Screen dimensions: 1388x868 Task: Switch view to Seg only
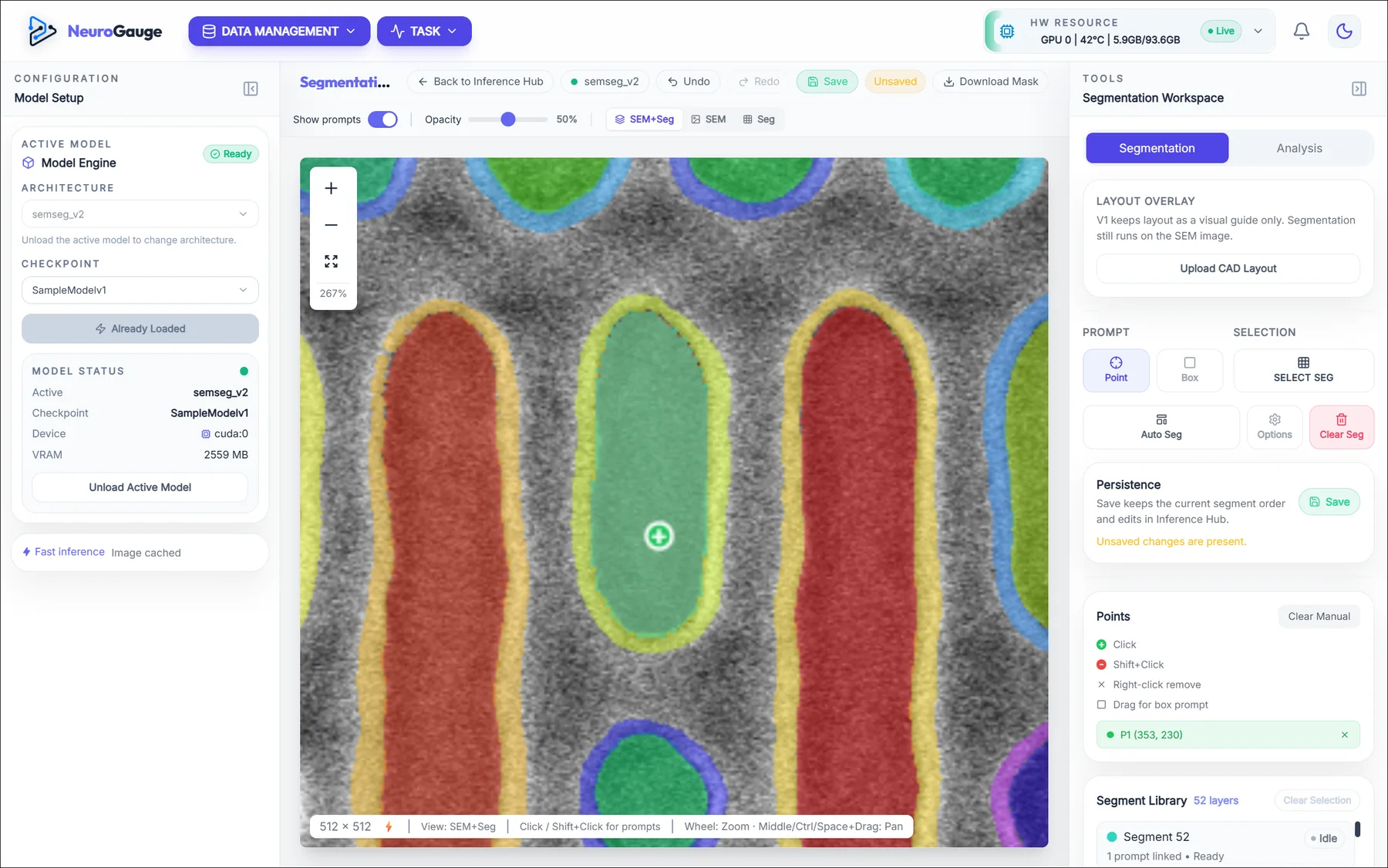[x=759, y=119]
